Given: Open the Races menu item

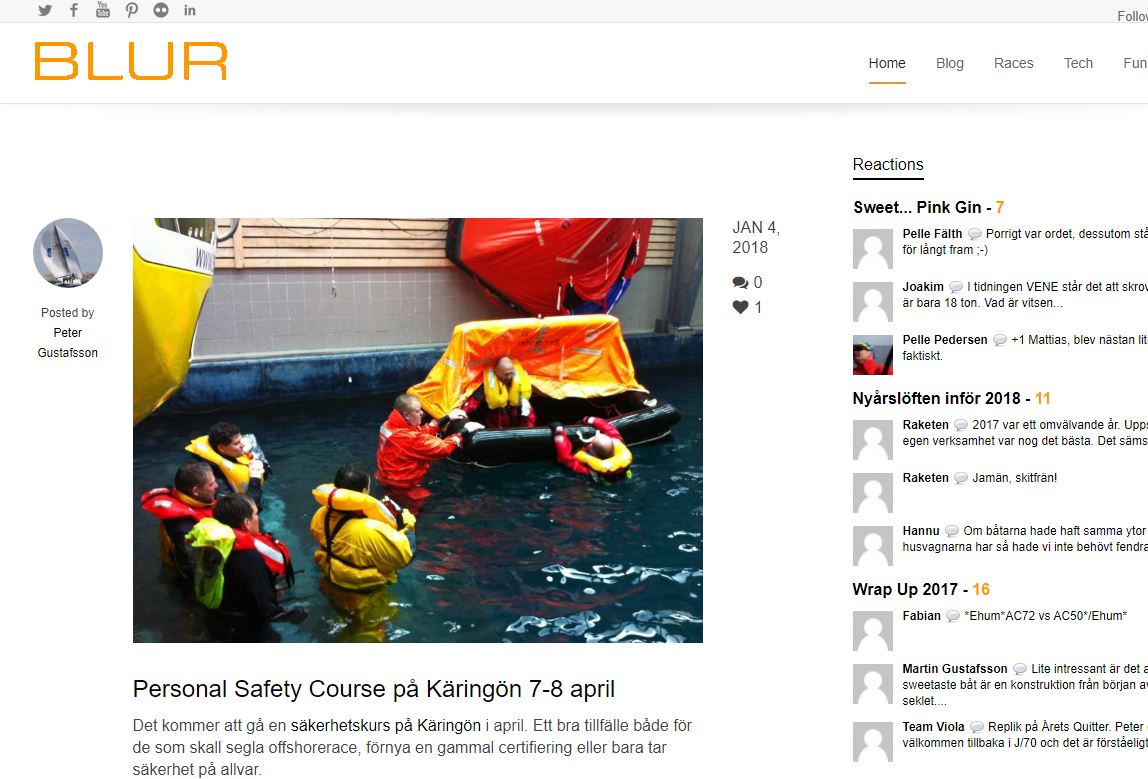Looking at the screenshot, I should click(x=1013, y=63).
